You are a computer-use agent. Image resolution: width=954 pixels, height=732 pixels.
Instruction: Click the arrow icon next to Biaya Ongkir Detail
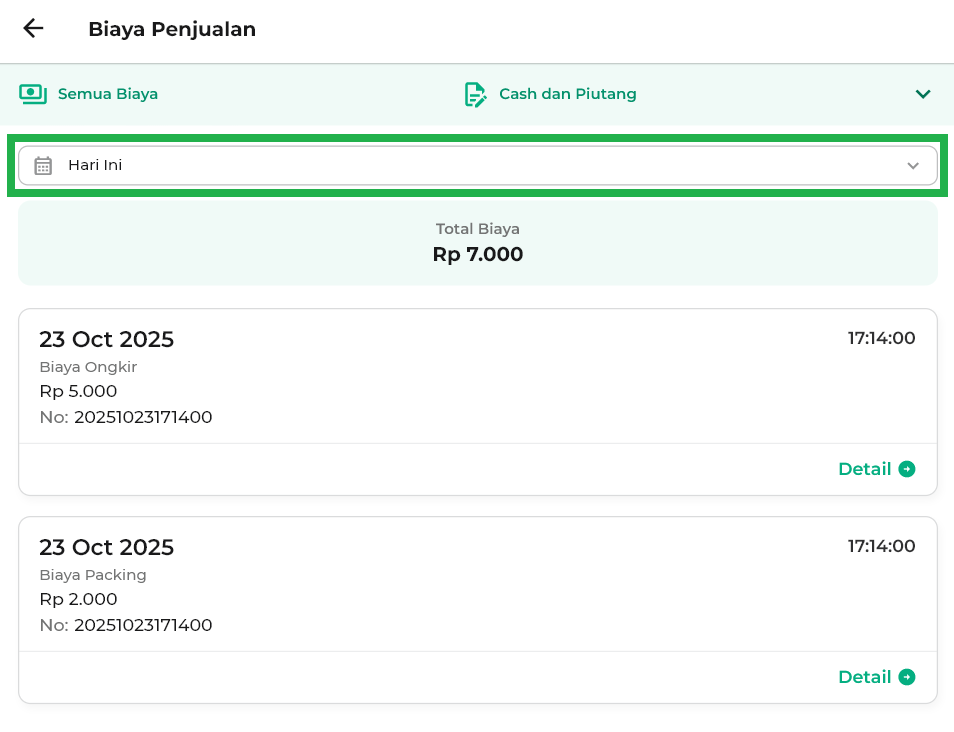coord(907,469)
